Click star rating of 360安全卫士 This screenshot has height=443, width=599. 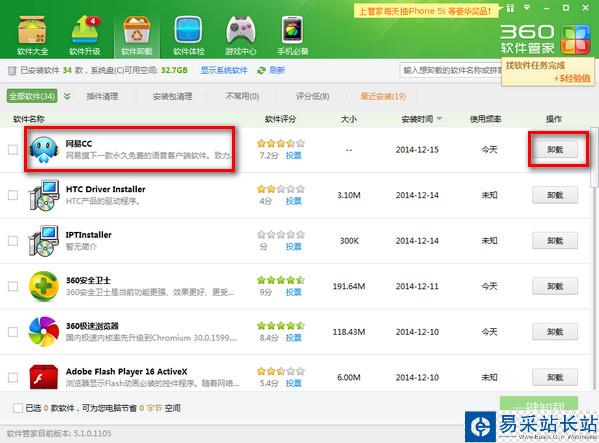coord(281,280)
